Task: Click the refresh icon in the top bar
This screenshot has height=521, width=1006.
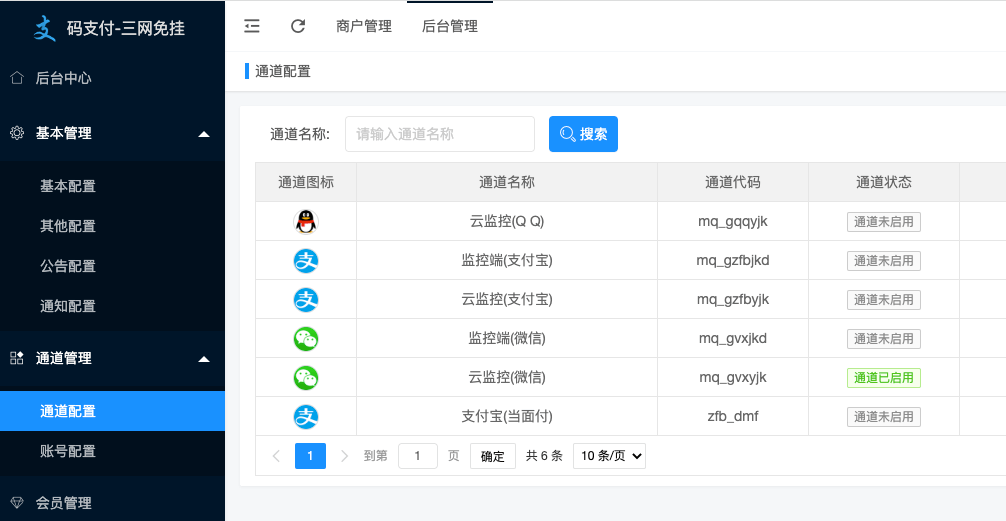Action: click(x=298, y=26)
